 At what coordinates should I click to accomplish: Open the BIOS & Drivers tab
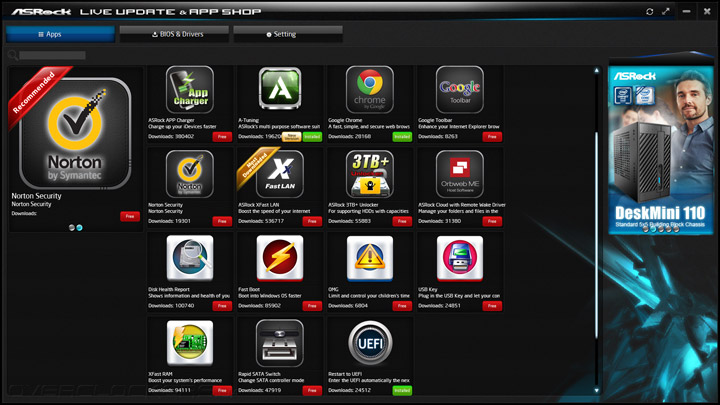tap(174, 34)
